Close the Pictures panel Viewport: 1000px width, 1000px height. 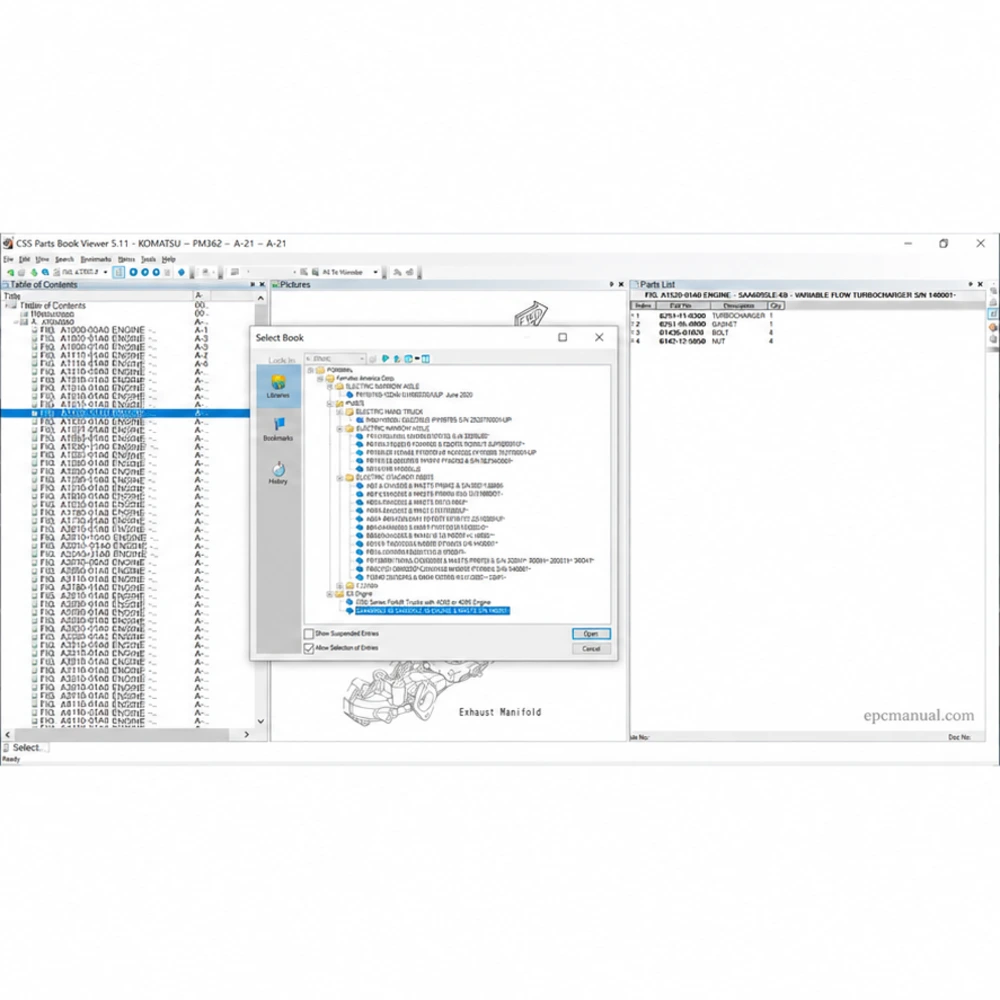(621, 284)
